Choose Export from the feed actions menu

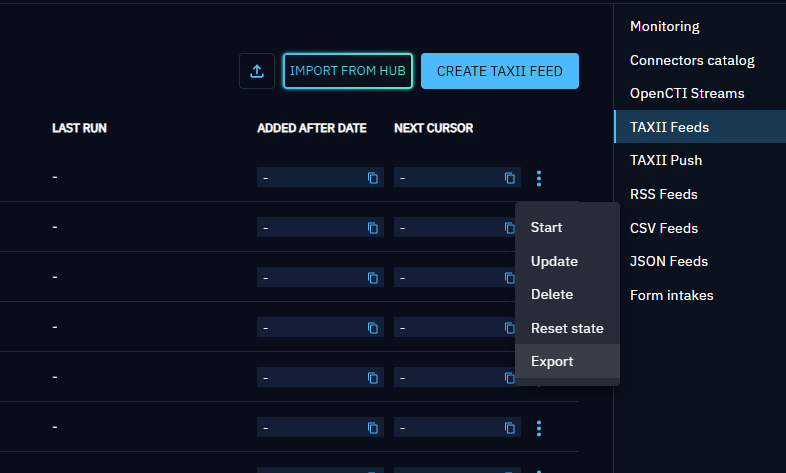coord(552,361)
